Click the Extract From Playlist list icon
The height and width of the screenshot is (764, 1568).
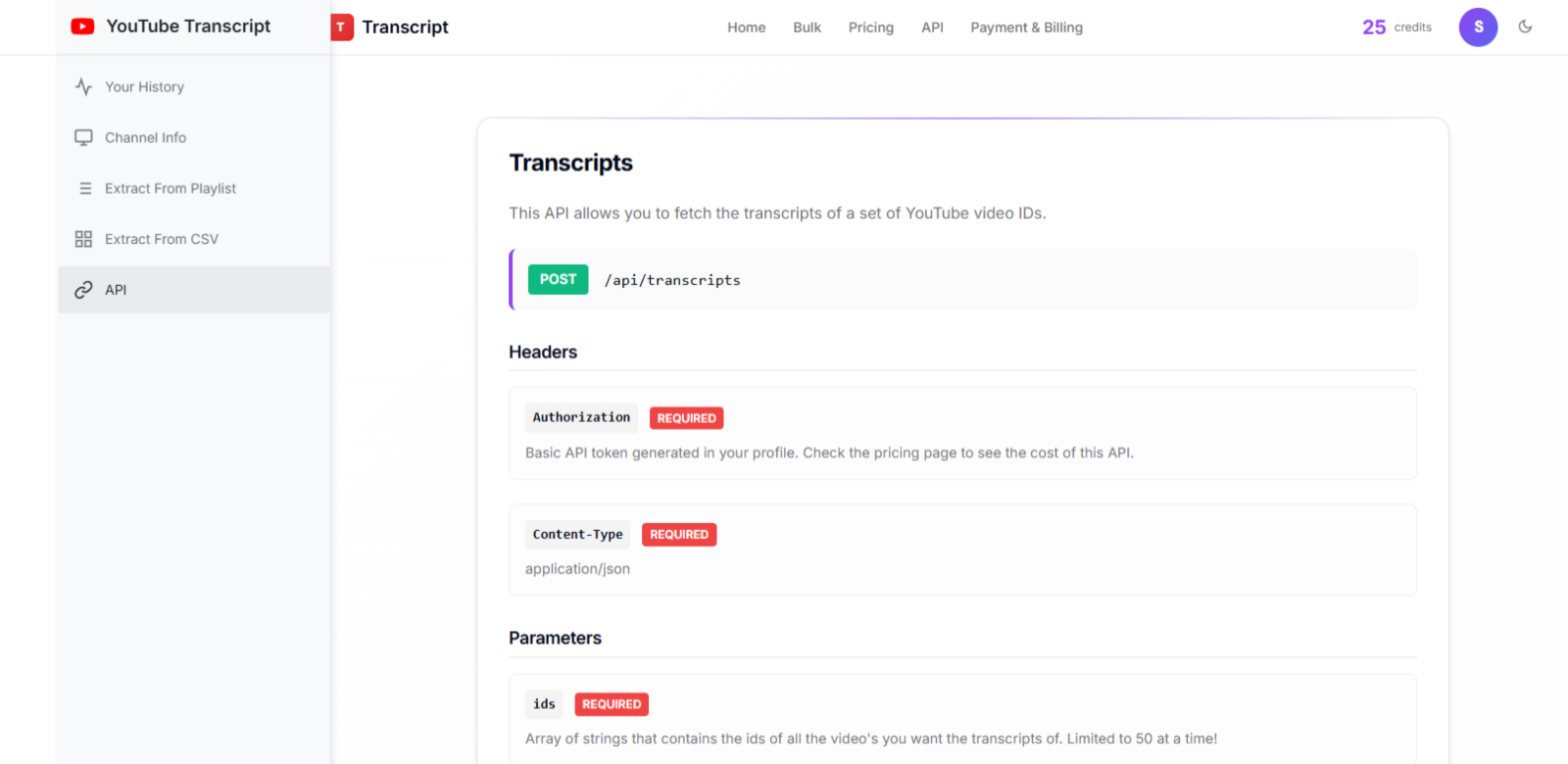tap(85, 189)
